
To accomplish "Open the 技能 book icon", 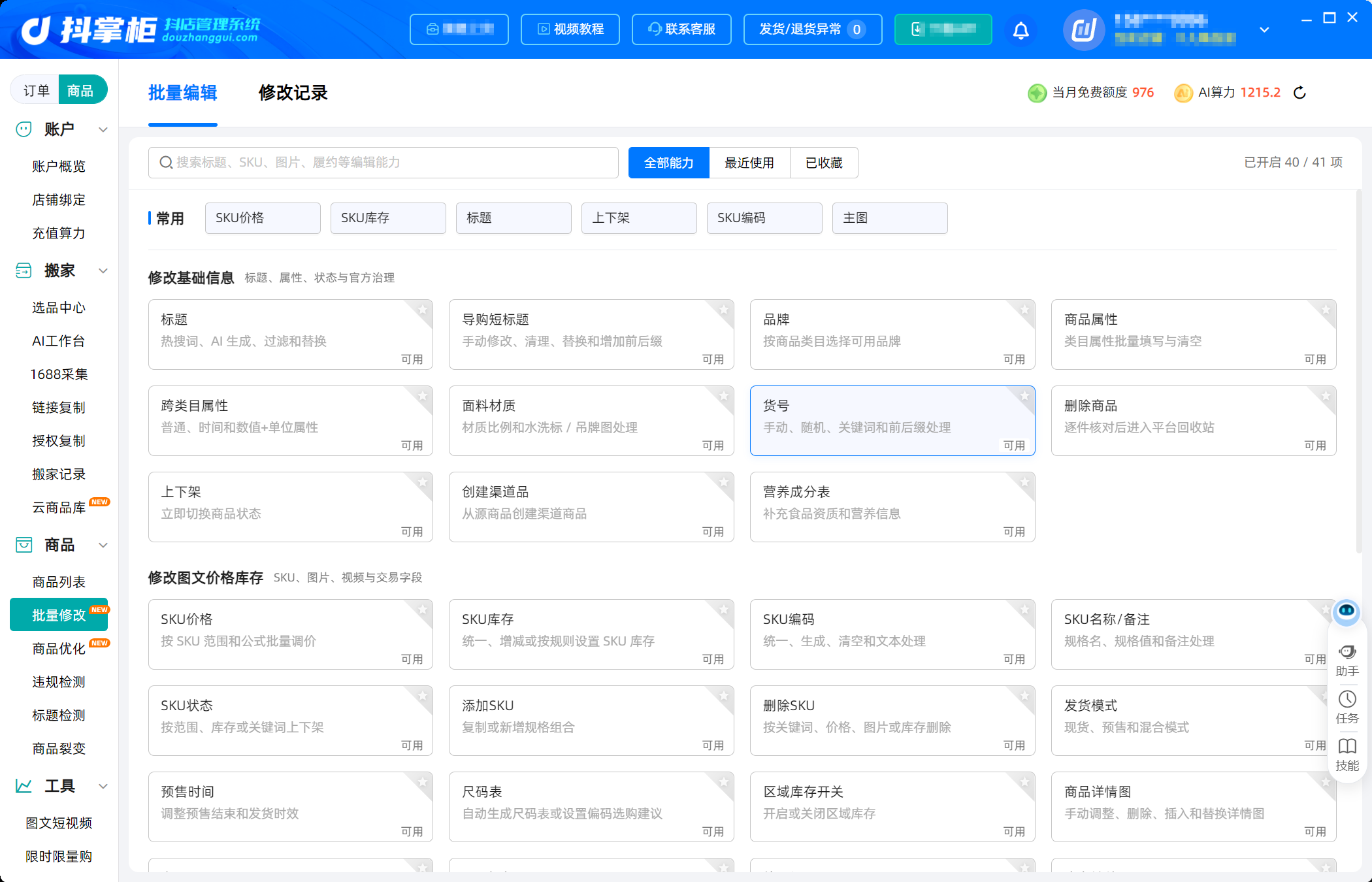I will [1347, 755].
